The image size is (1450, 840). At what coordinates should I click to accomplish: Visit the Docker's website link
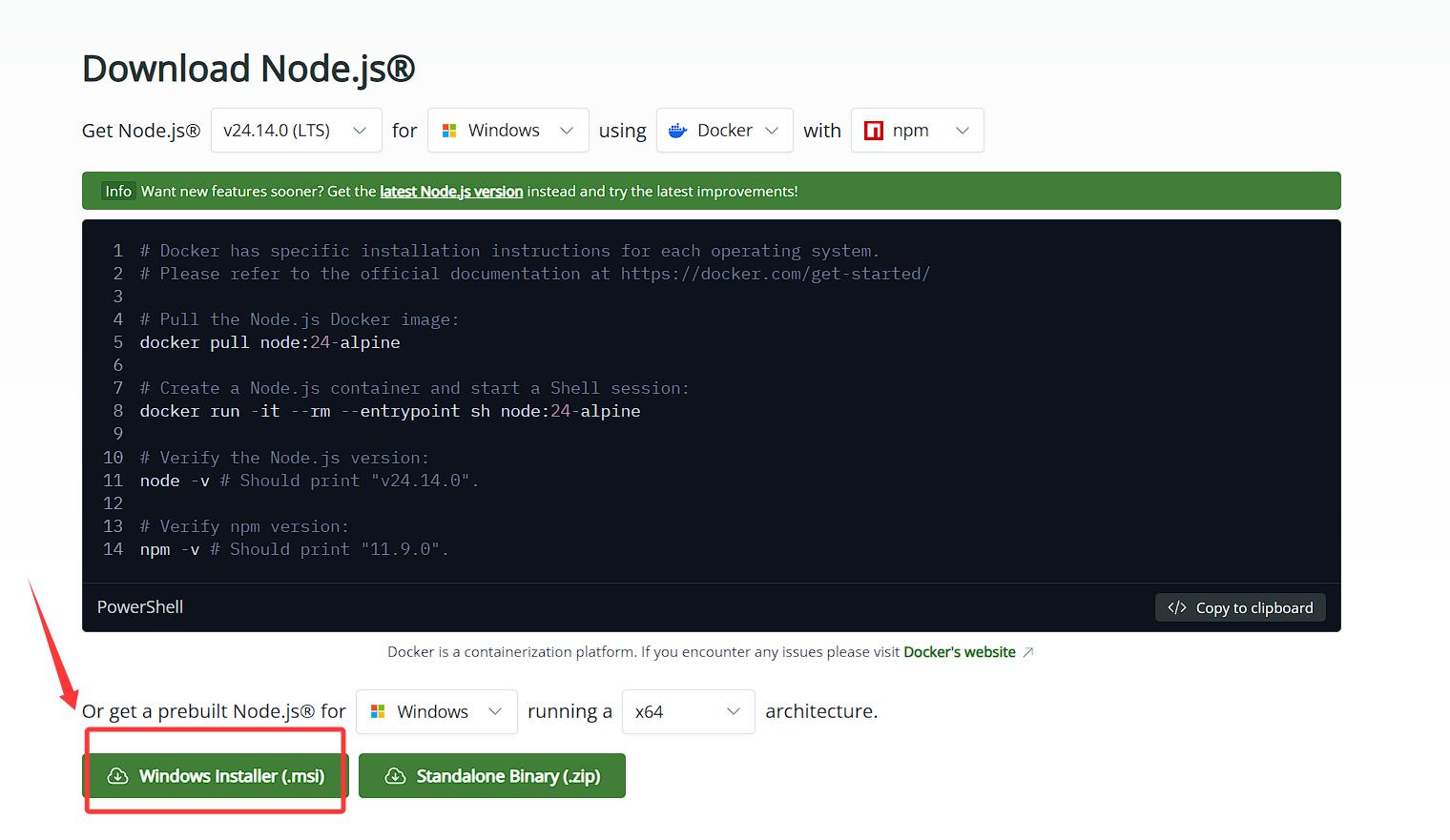pyautogui.click(x=959, y=652)
